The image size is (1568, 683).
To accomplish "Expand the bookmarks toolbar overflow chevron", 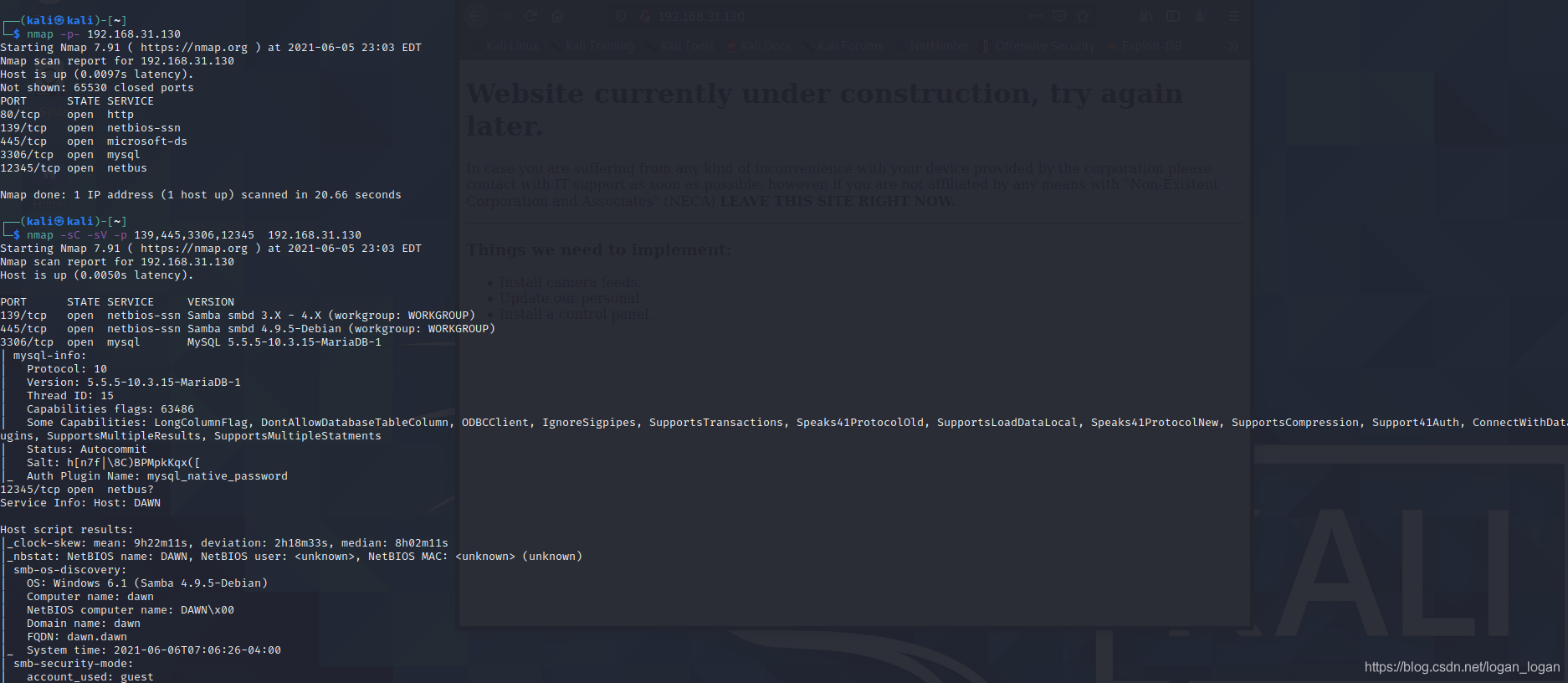I will click(1233, 46).
